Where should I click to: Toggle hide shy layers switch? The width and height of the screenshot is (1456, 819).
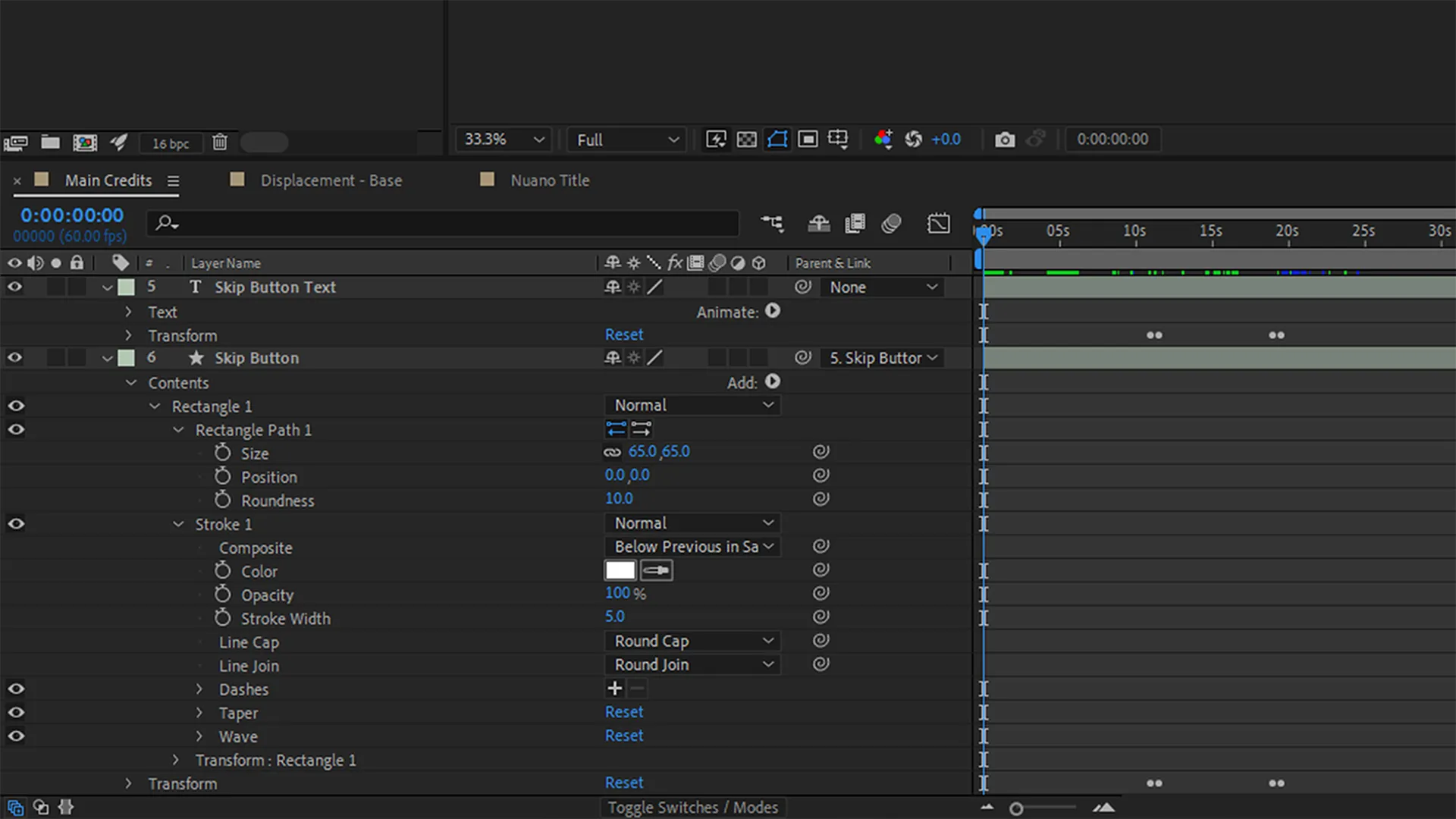click(819, 223)
